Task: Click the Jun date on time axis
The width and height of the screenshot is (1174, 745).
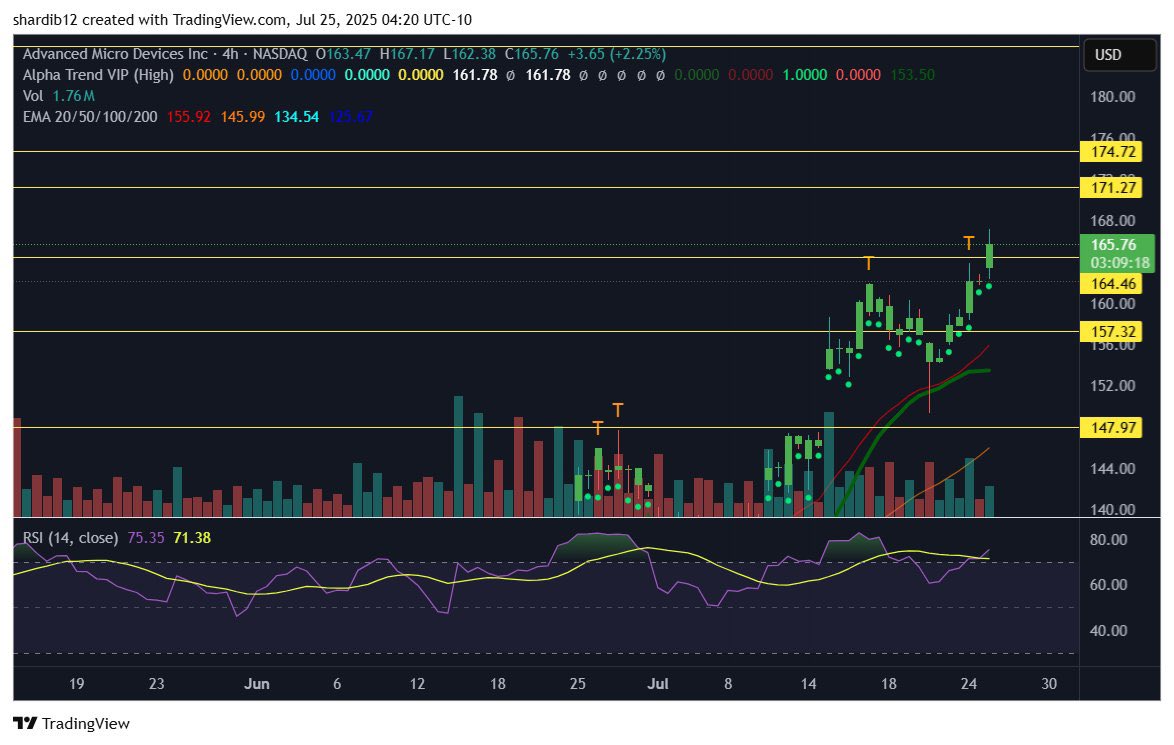Action: click(257, 684)
